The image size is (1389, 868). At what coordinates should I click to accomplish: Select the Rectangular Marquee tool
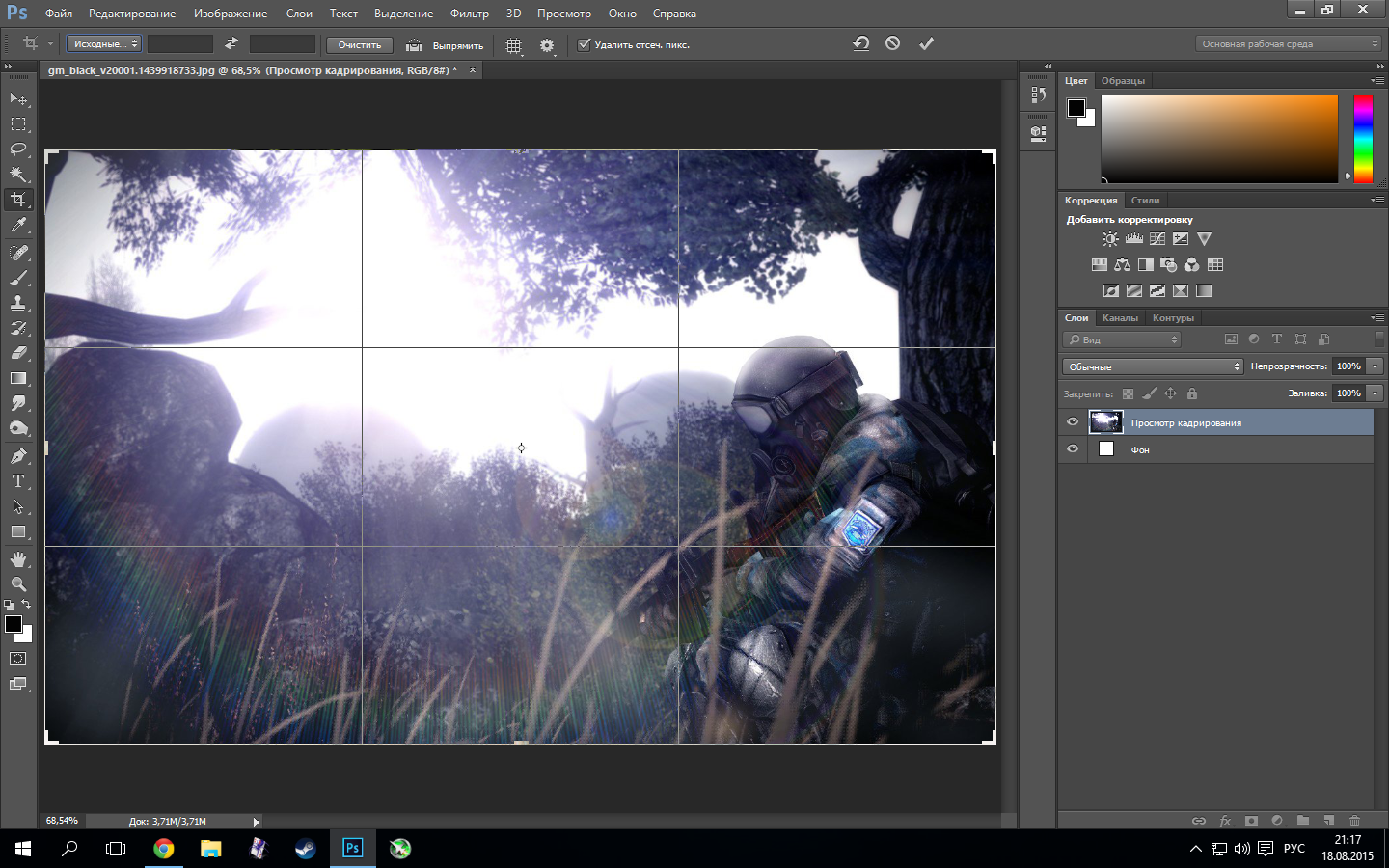point(18,124)
